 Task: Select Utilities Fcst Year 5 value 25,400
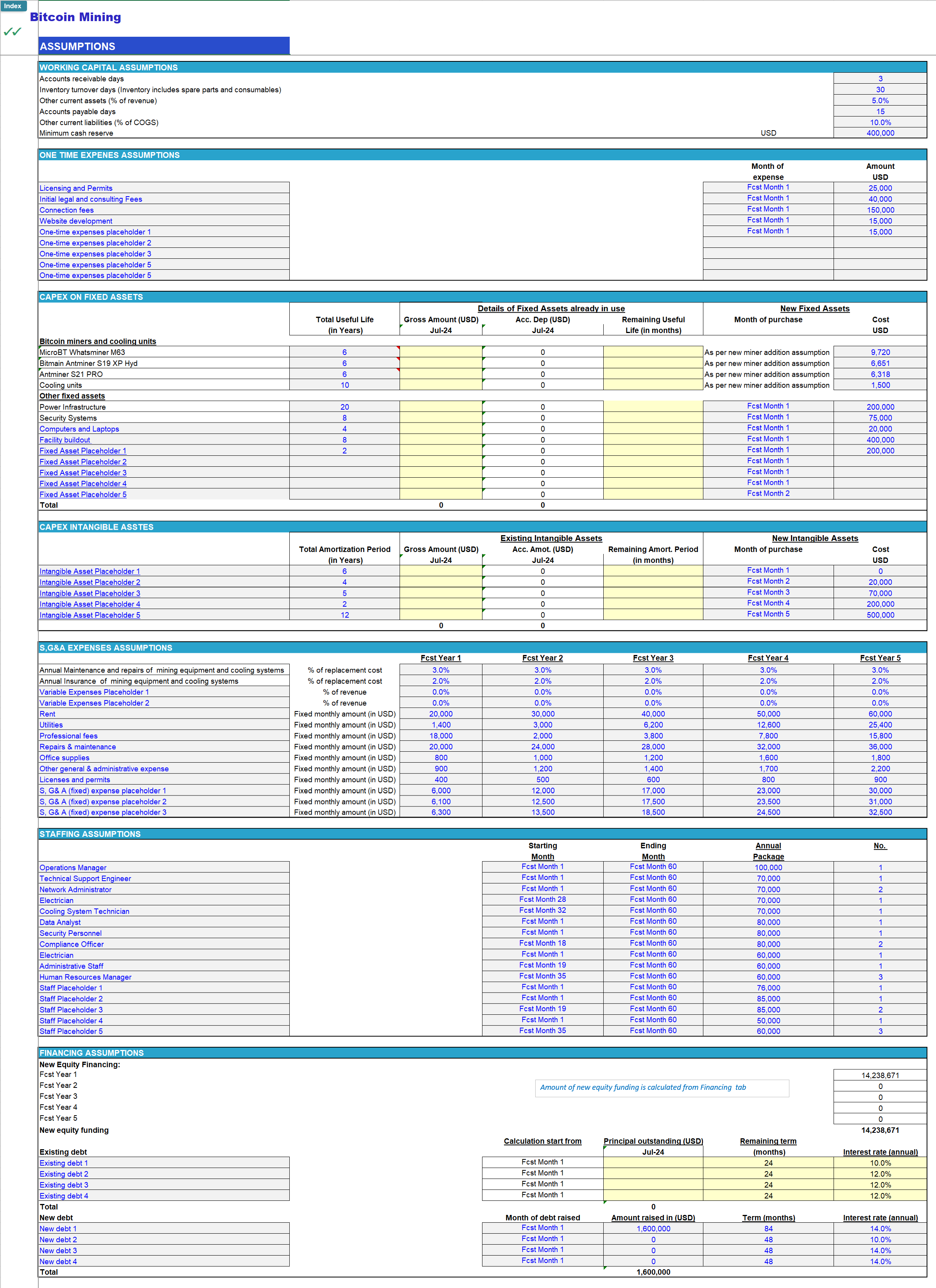click(880, 725)
